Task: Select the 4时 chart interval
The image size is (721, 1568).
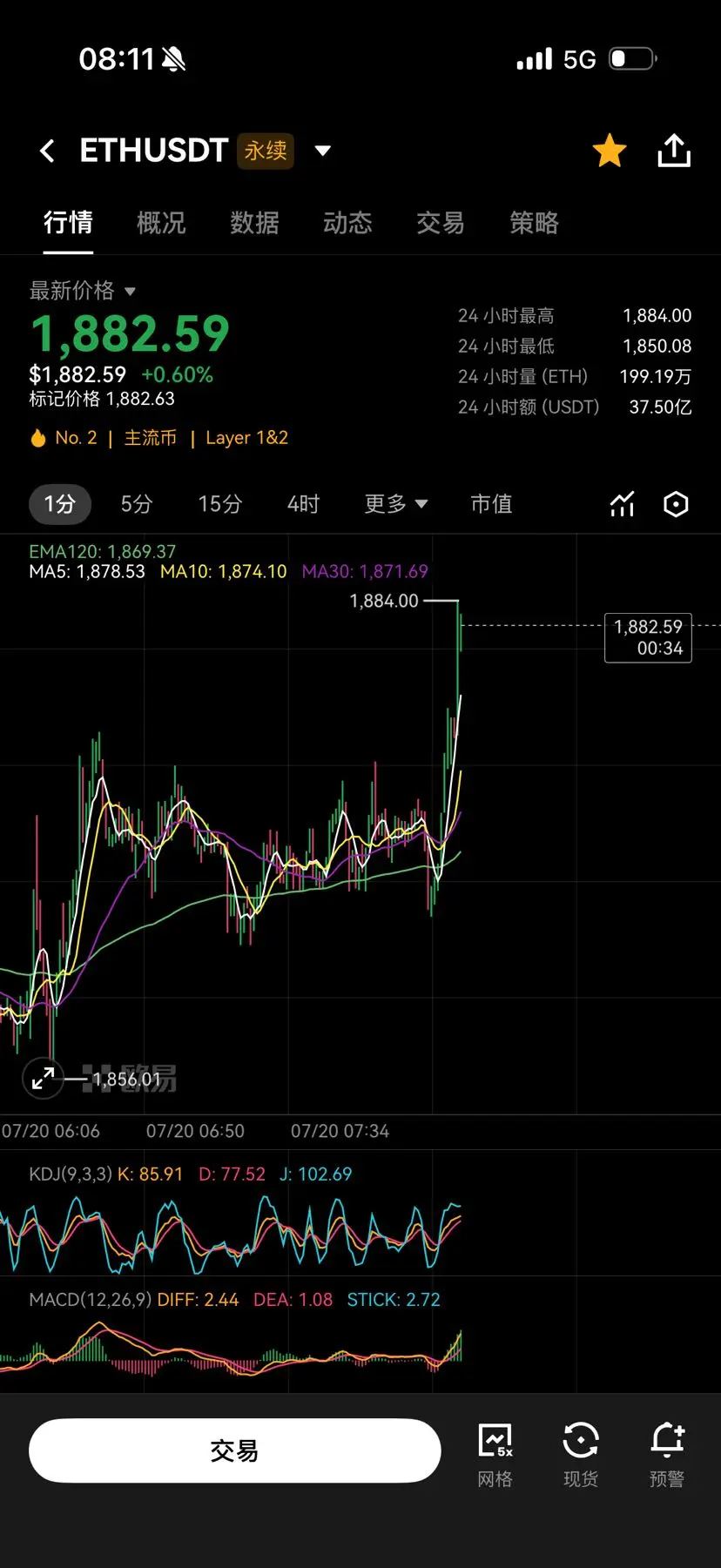Action: tap(303, 504)
